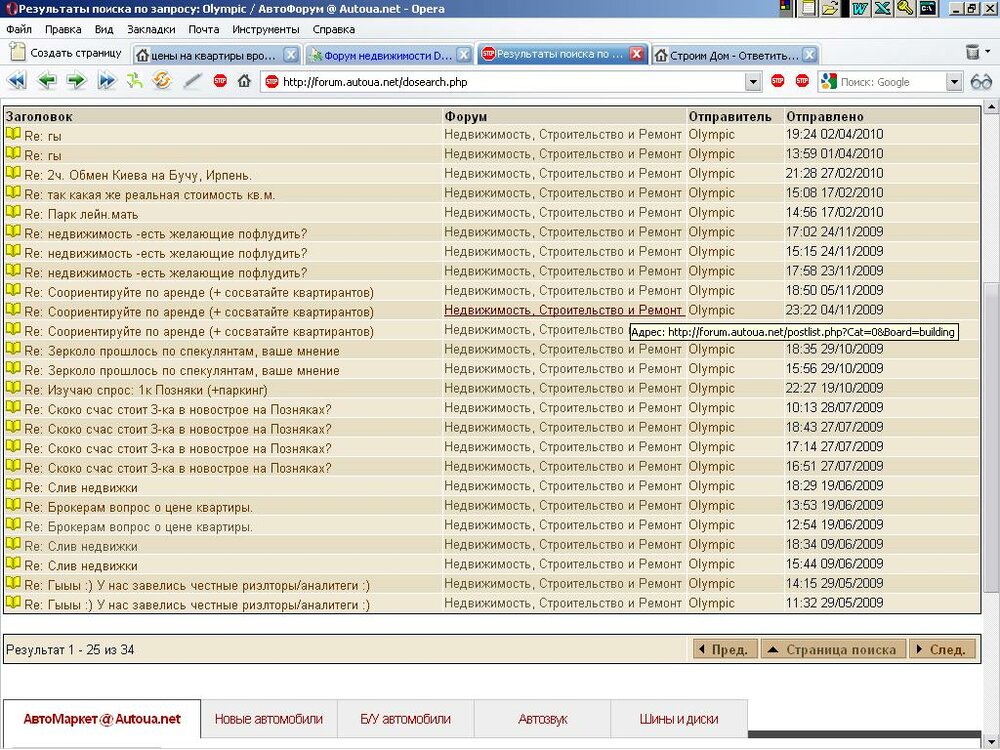
Task: Open the underlined 'Недвижимость, Строительство и Ремонт' forum link
Action: [x=563, y=310]
